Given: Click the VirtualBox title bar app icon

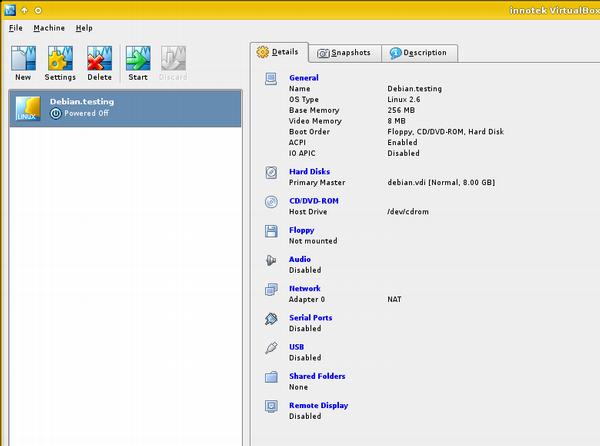Looking at the screenshot, I should click(x=10, y=10).
